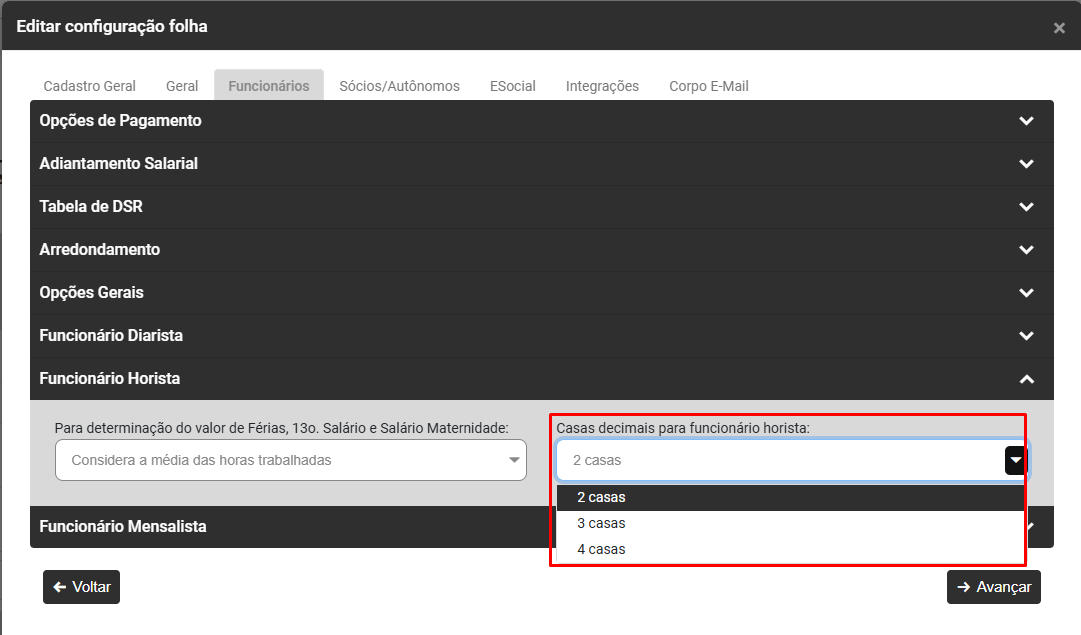Open the Férias determination dropdown
The width and height of the screenshot is (1081, 635).
(290, 460)
